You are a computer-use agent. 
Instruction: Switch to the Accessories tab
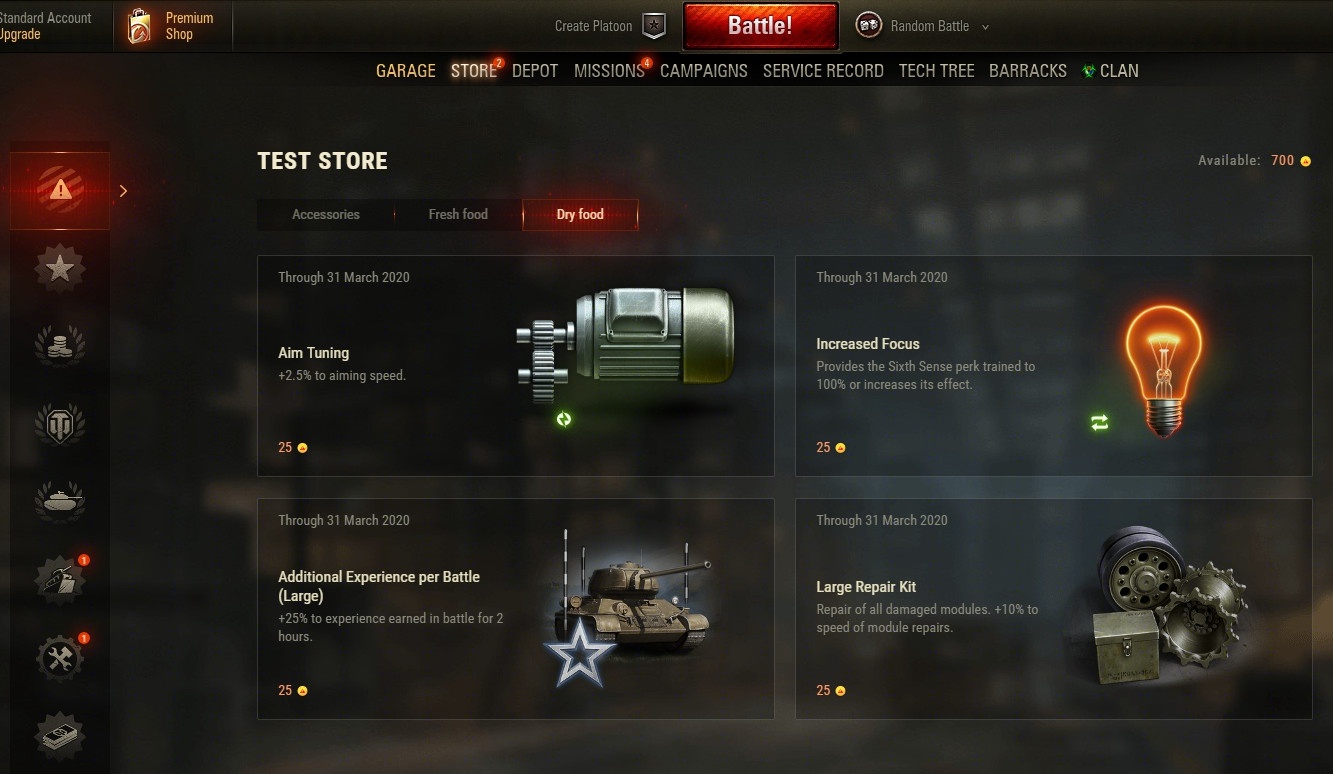click(326, 214)
